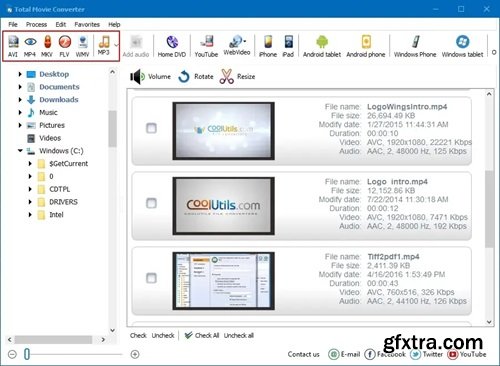Image resolution: width=500 pixels, height=366 pixels.
Task: Check the LogoWingsIntro.mp4 checkbox
Action: point(151,128)
